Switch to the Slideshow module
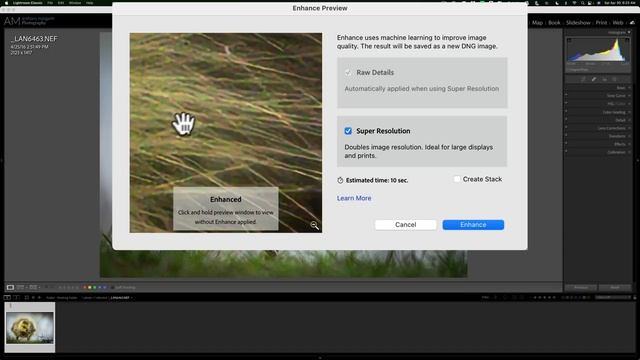 pos(578,23)
